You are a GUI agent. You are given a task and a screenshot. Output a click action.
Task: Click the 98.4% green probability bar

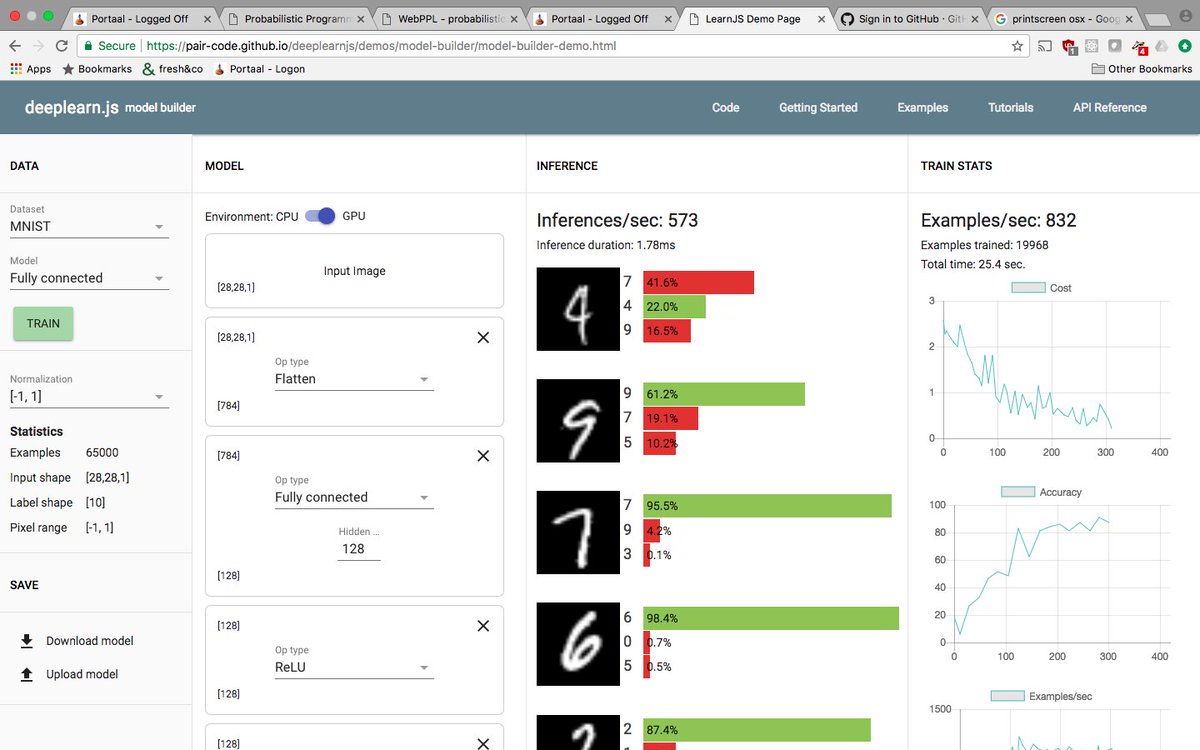tap(771, 618)
